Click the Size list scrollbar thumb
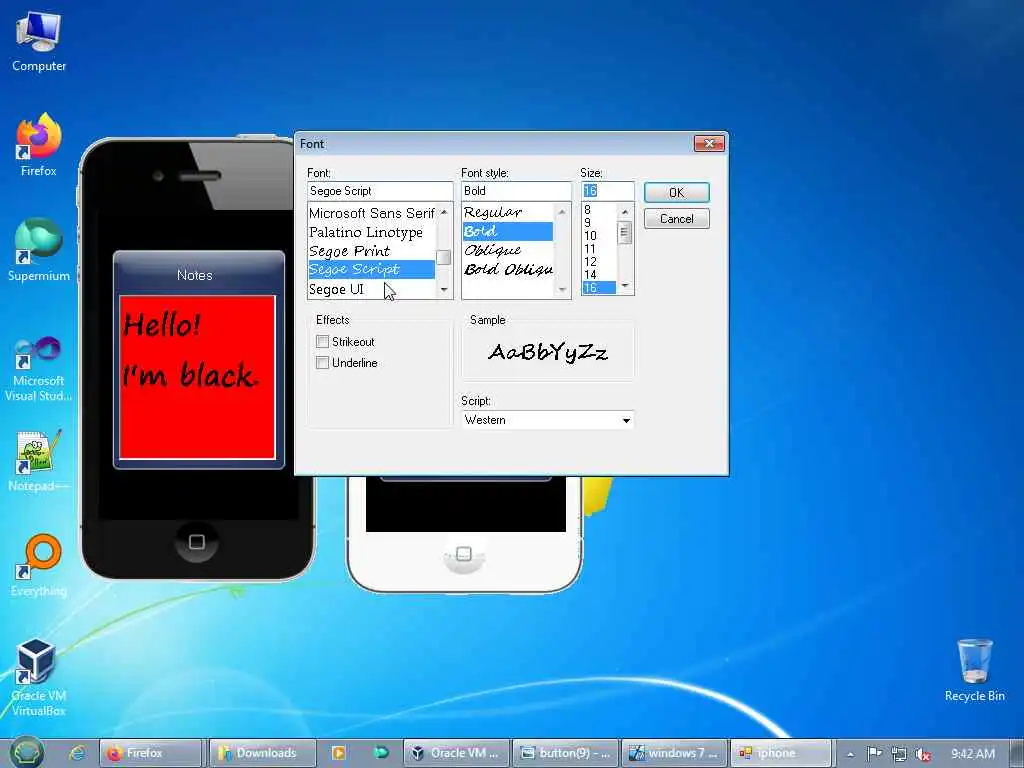Screen dimensions: 1024x768 [x=624, y=232]
